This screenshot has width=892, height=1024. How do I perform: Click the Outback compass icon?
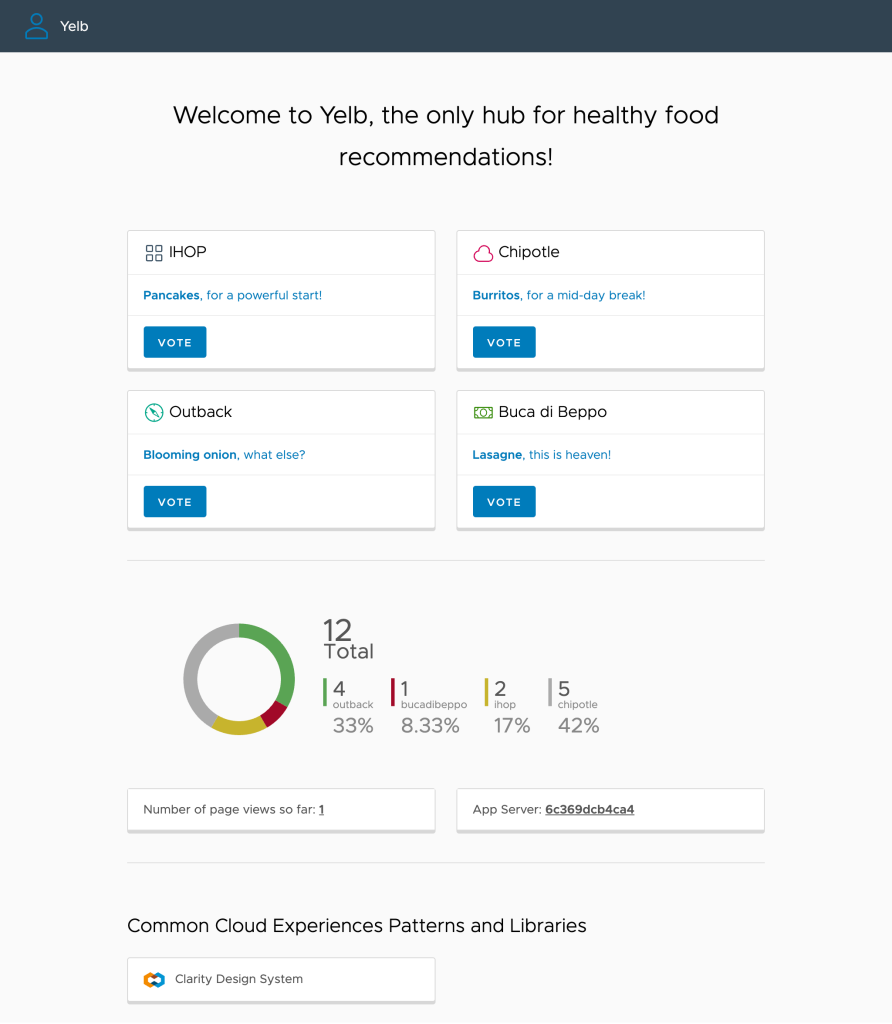pyautogui.click(x=155, y=411)
